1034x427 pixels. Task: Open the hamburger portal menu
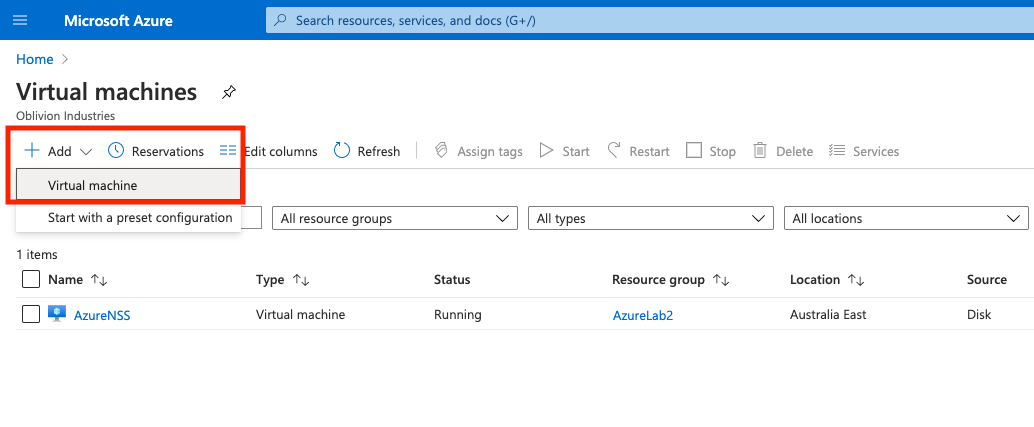[x=20, y=20]
